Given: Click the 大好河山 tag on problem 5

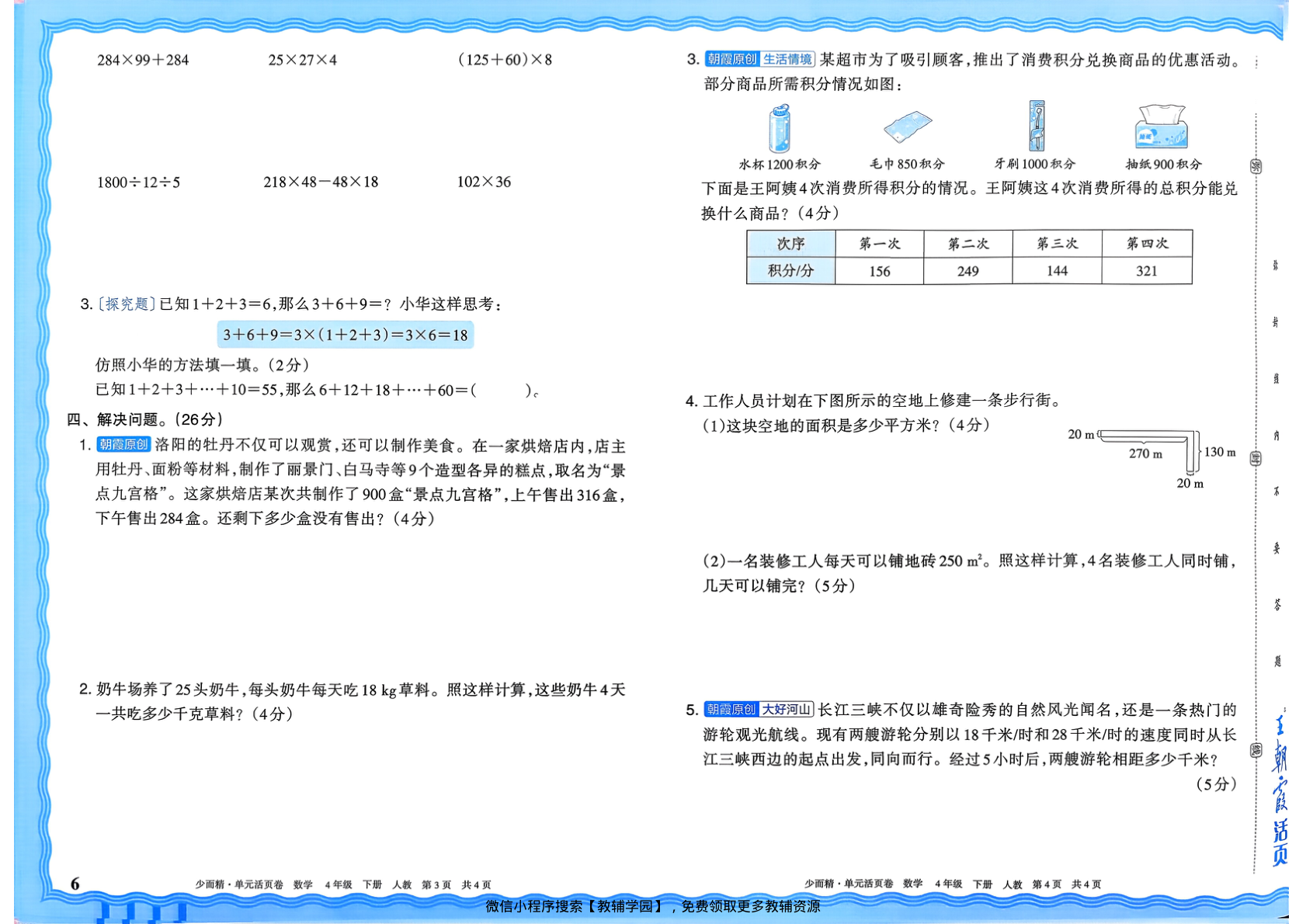Looking at the screenshot, I should coord(786,709).
